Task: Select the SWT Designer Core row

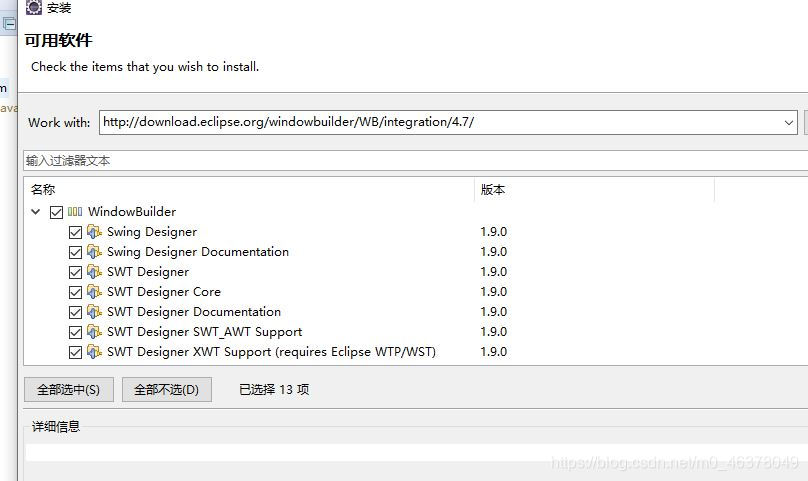Action: (x=164, y=292)
